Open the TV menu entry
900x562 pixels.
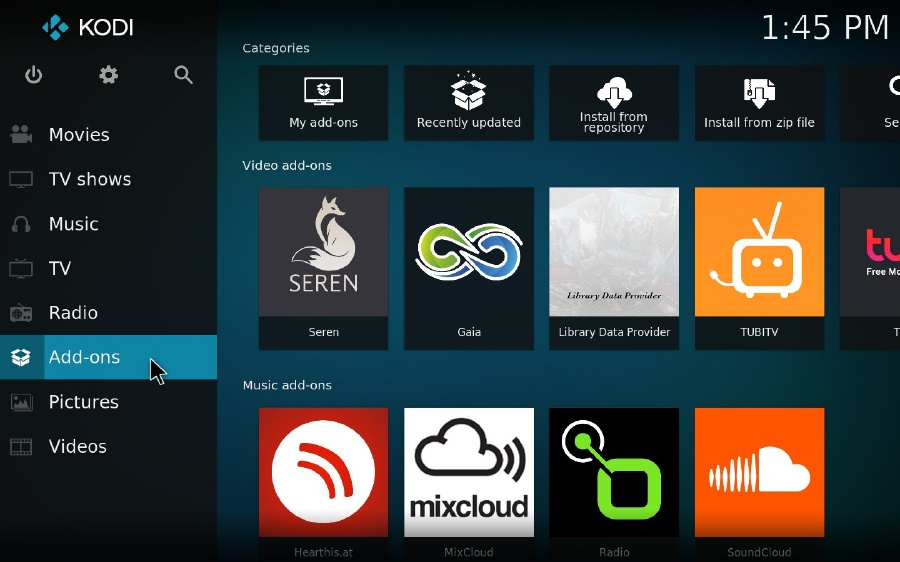(x=108, y=268)
